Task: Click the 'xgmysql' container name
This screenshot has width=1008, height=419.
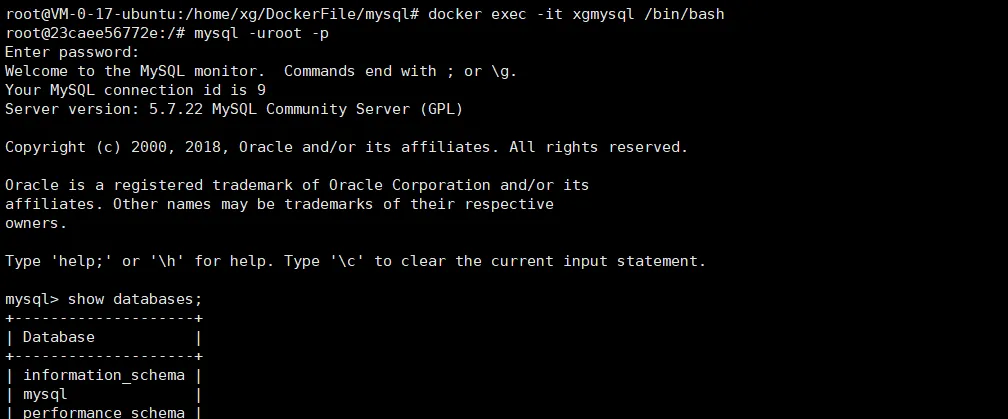Action: click(603, 14)
